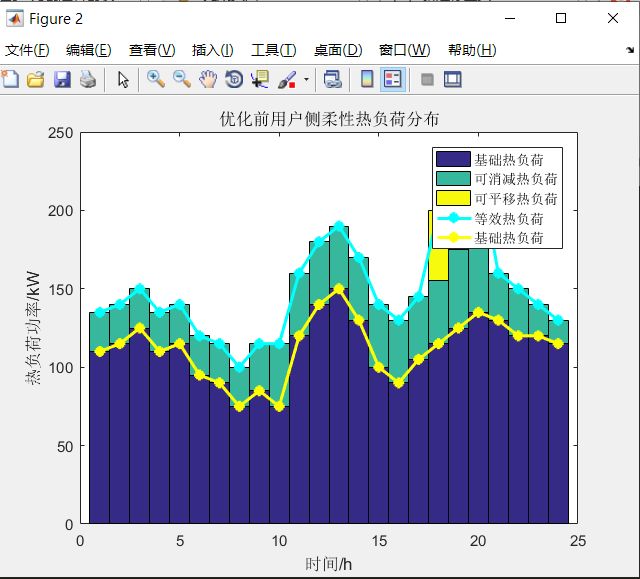Open a file with the folder icon
Screen dimensions: 640x579
pos(36,79)
